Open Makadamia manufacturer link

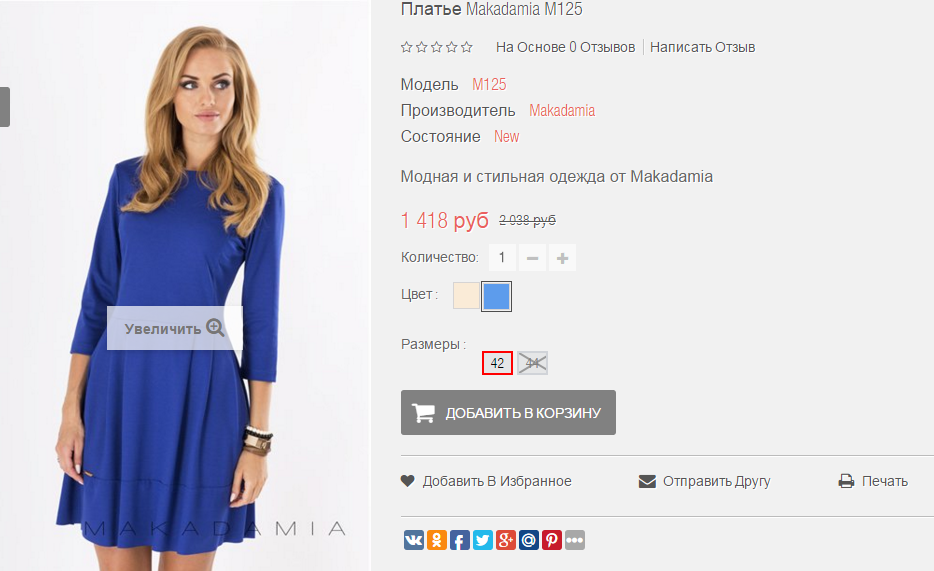pyautogui.click(x=562, y=111)
